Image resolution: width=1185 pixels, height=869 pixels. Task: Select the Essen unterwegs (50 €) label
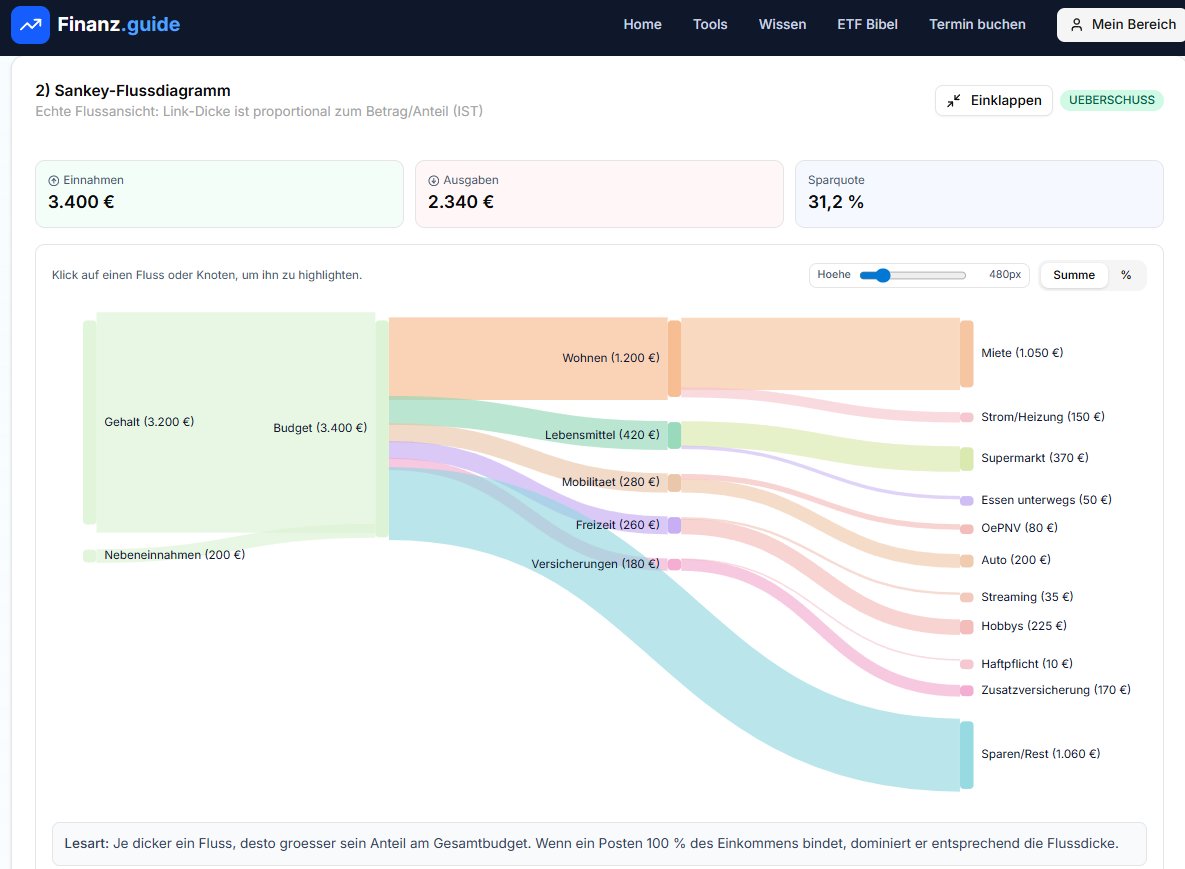click(x=1046, y=500)
